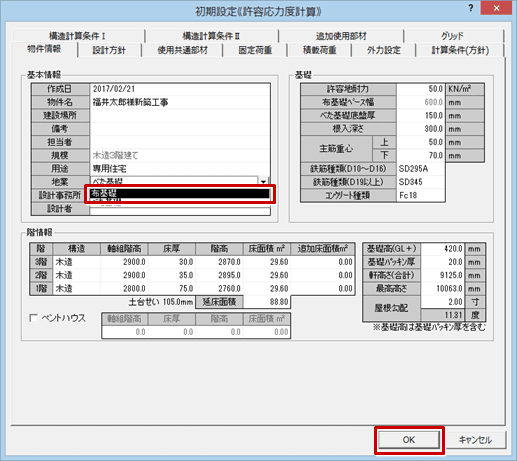
Task: Switch to the グリッド tab
Action: tap(452, 36)
